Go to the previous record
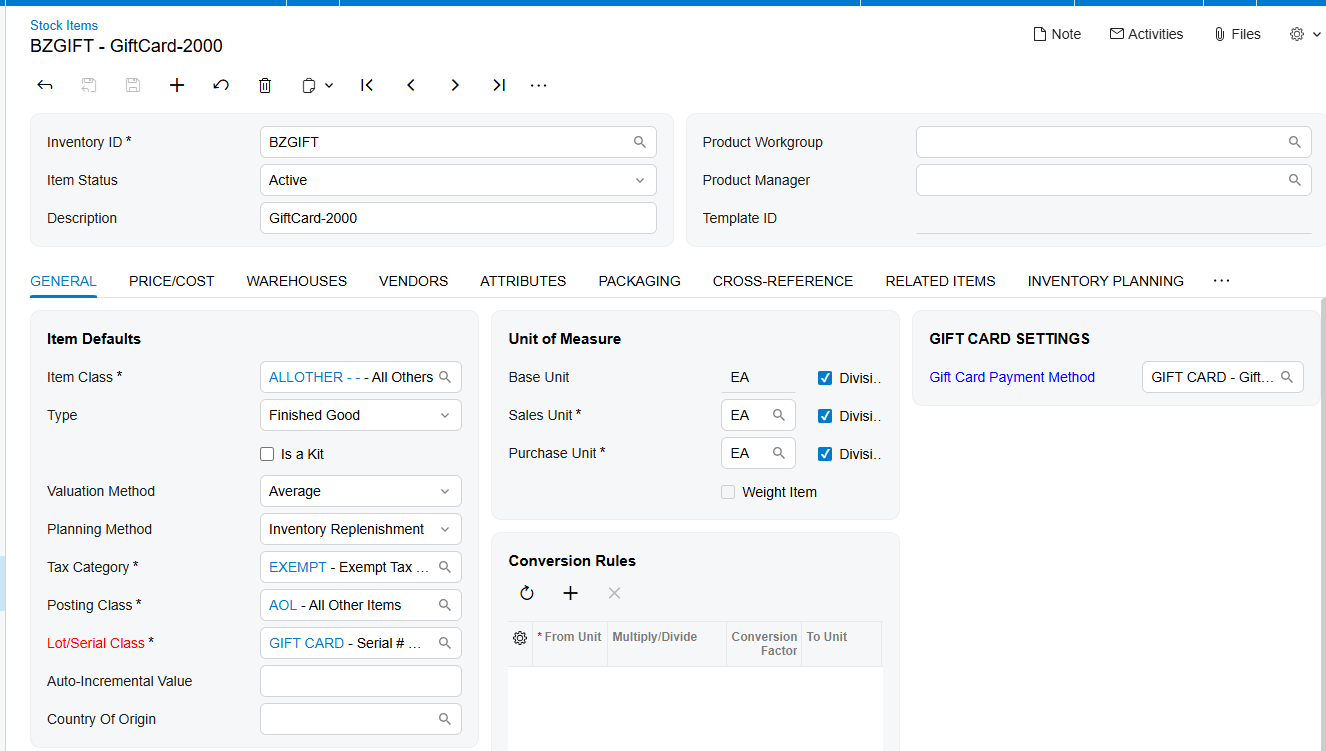 point(411,85)
